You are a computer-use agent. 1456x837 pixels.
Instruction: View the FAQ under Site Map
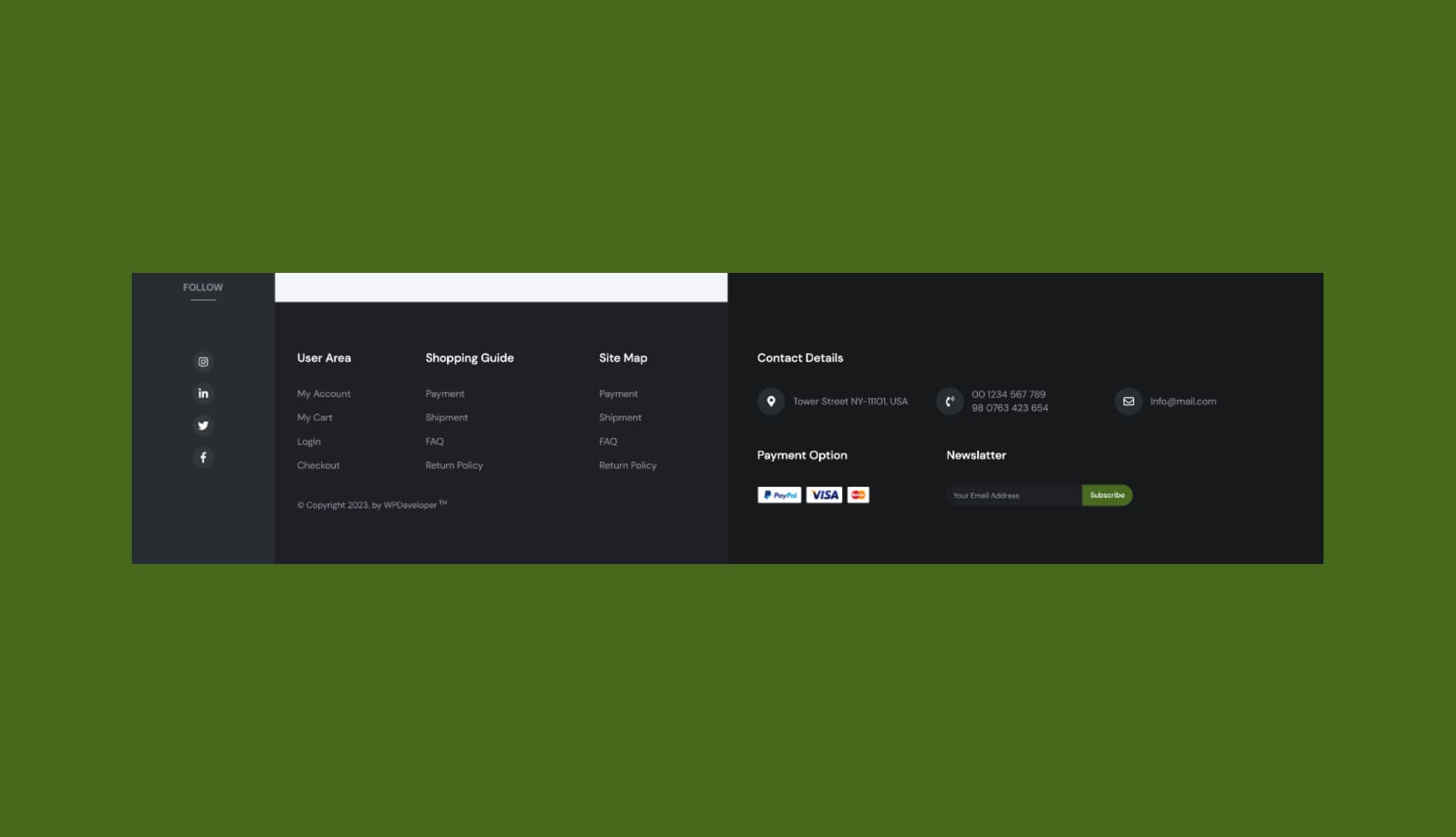(608, 441)
